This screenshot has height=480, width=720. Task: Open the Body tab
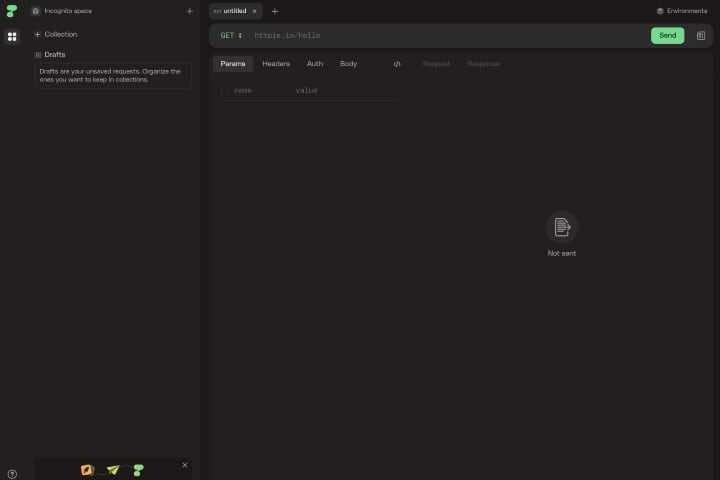(348, 64)
